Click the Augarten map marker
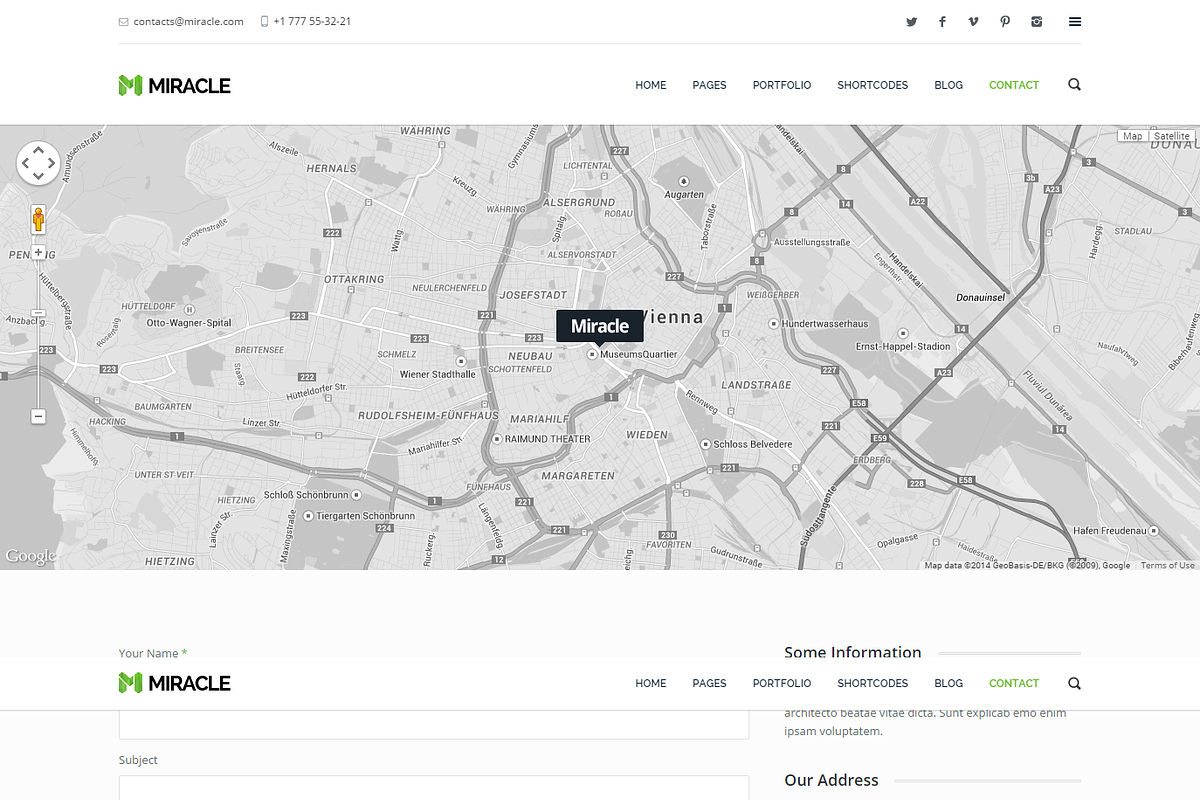The height and width of the screenshot is (800, 1200). 685,181
